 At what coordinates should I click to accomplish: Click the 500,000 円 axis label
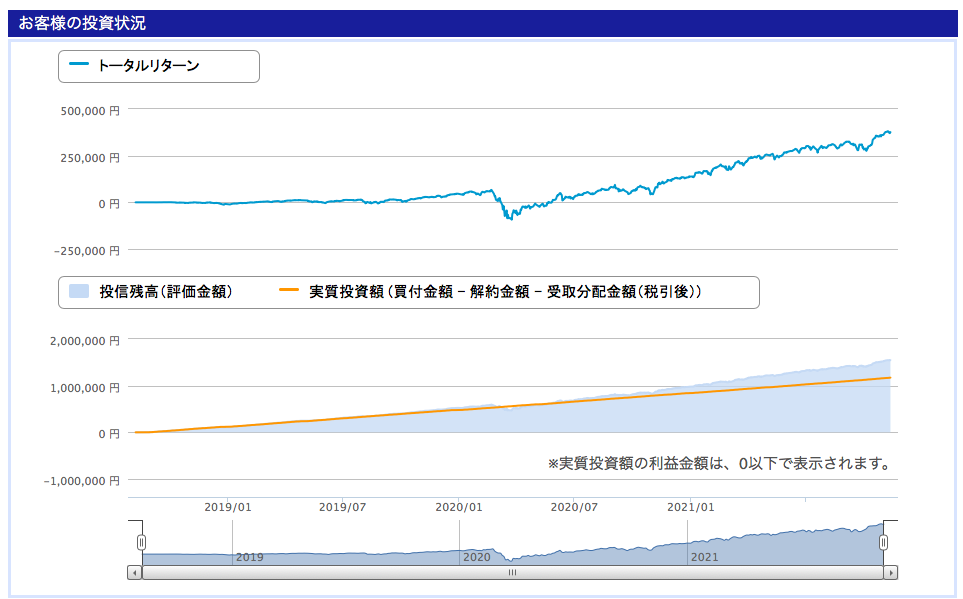90,111
